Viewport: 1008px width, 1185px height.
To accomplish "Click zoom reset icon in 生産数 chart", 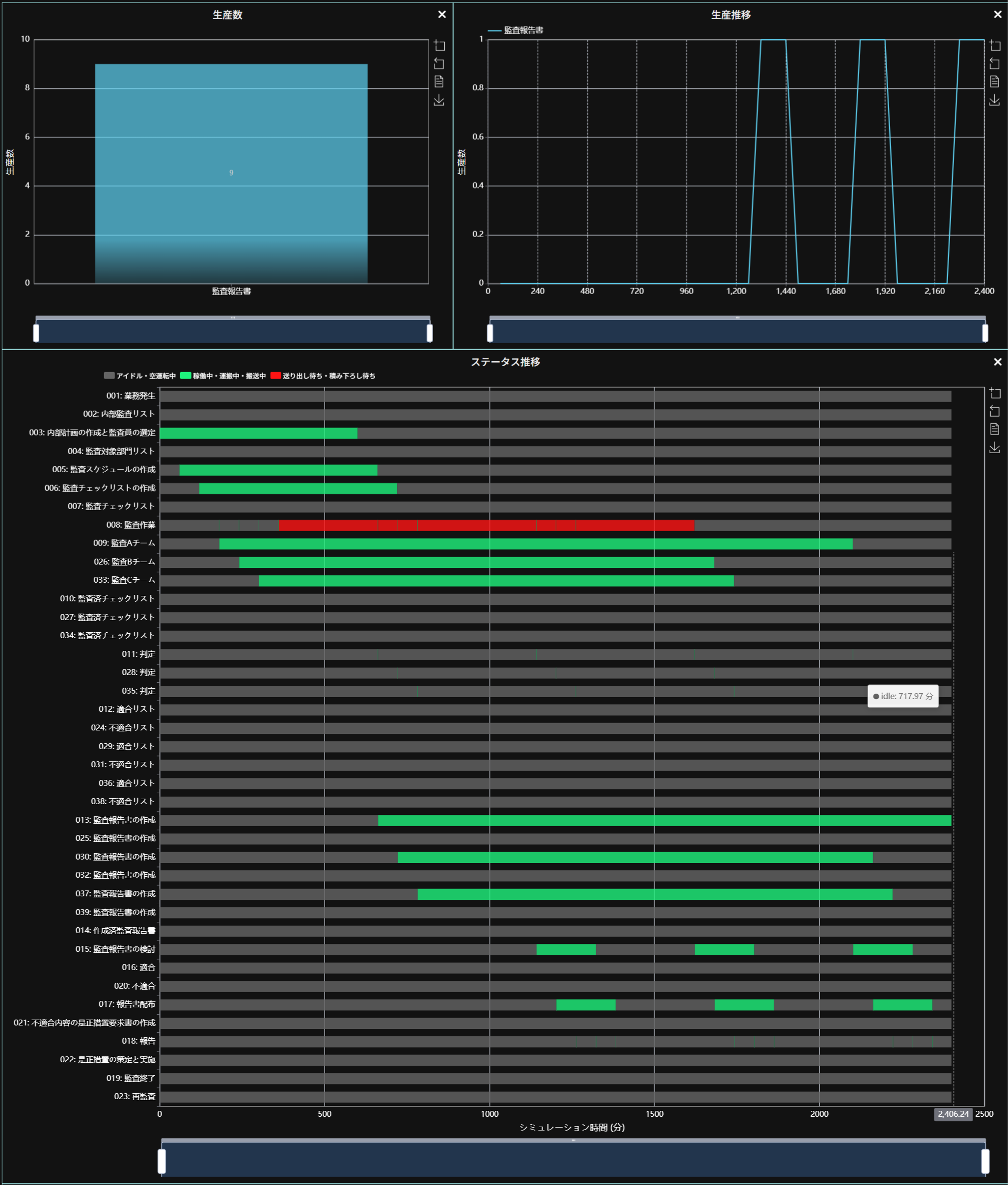I will coord(439,63).
